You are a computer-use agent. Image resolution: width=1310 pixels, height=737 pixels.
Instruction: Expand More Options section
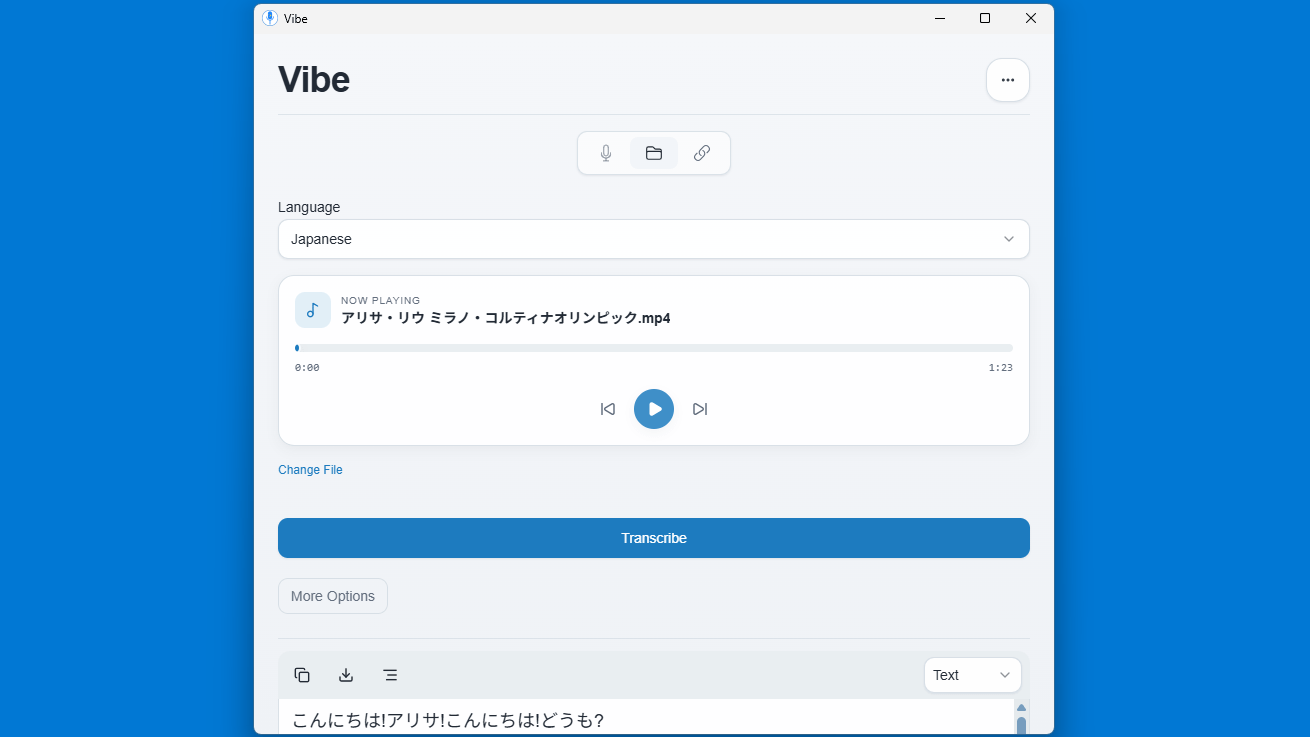[x=333, y=596]
